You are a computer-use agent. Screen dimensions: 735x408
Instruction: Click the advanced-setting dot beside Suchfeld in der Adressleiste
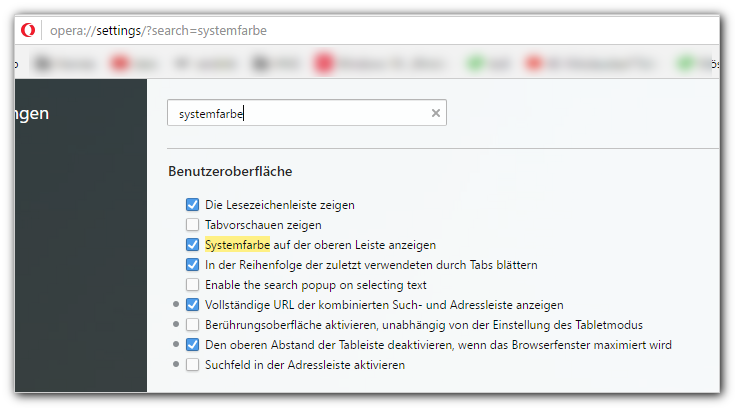(176, 364)
